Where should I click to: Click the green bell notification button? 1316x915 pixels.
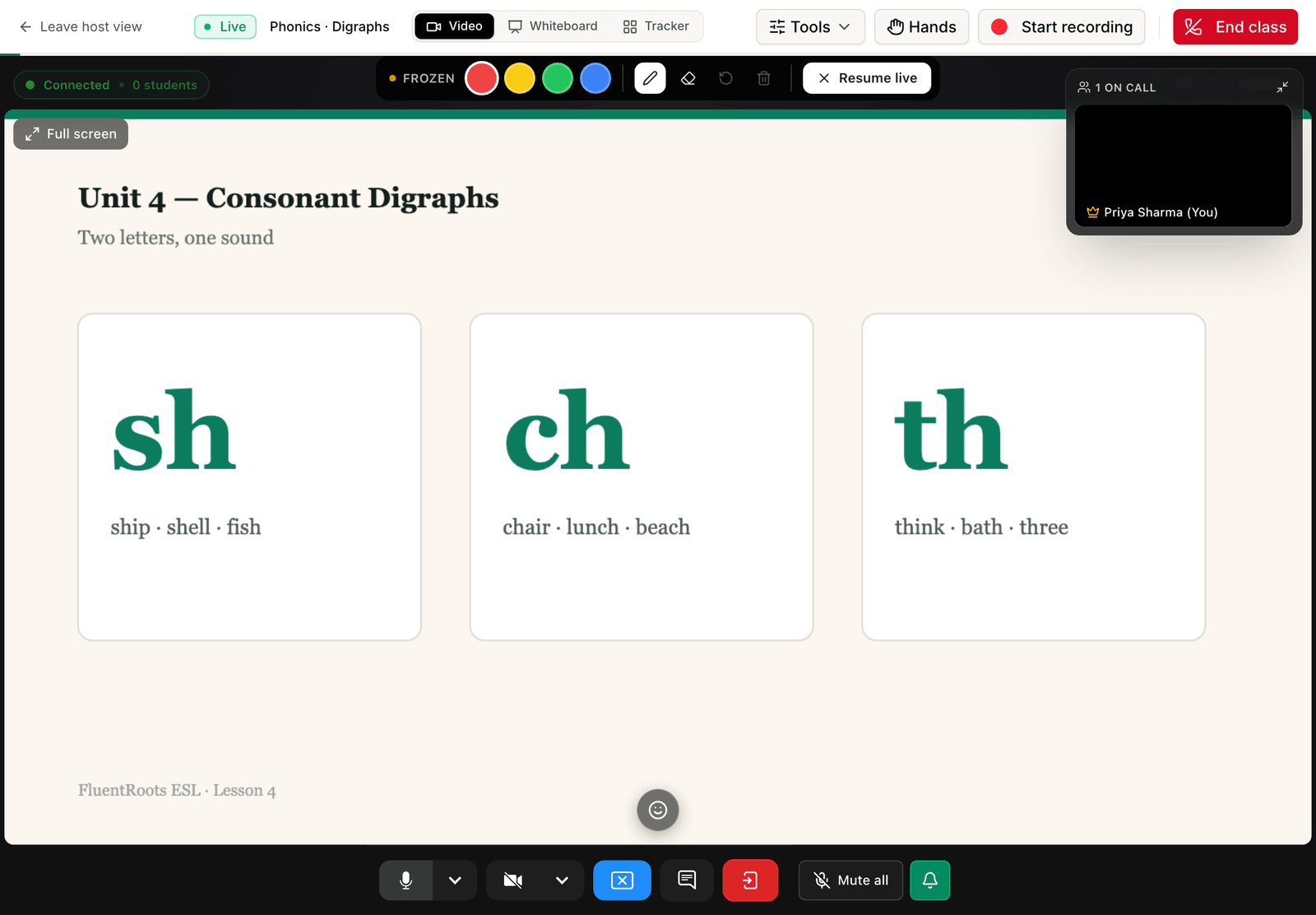tap(930, 880)
